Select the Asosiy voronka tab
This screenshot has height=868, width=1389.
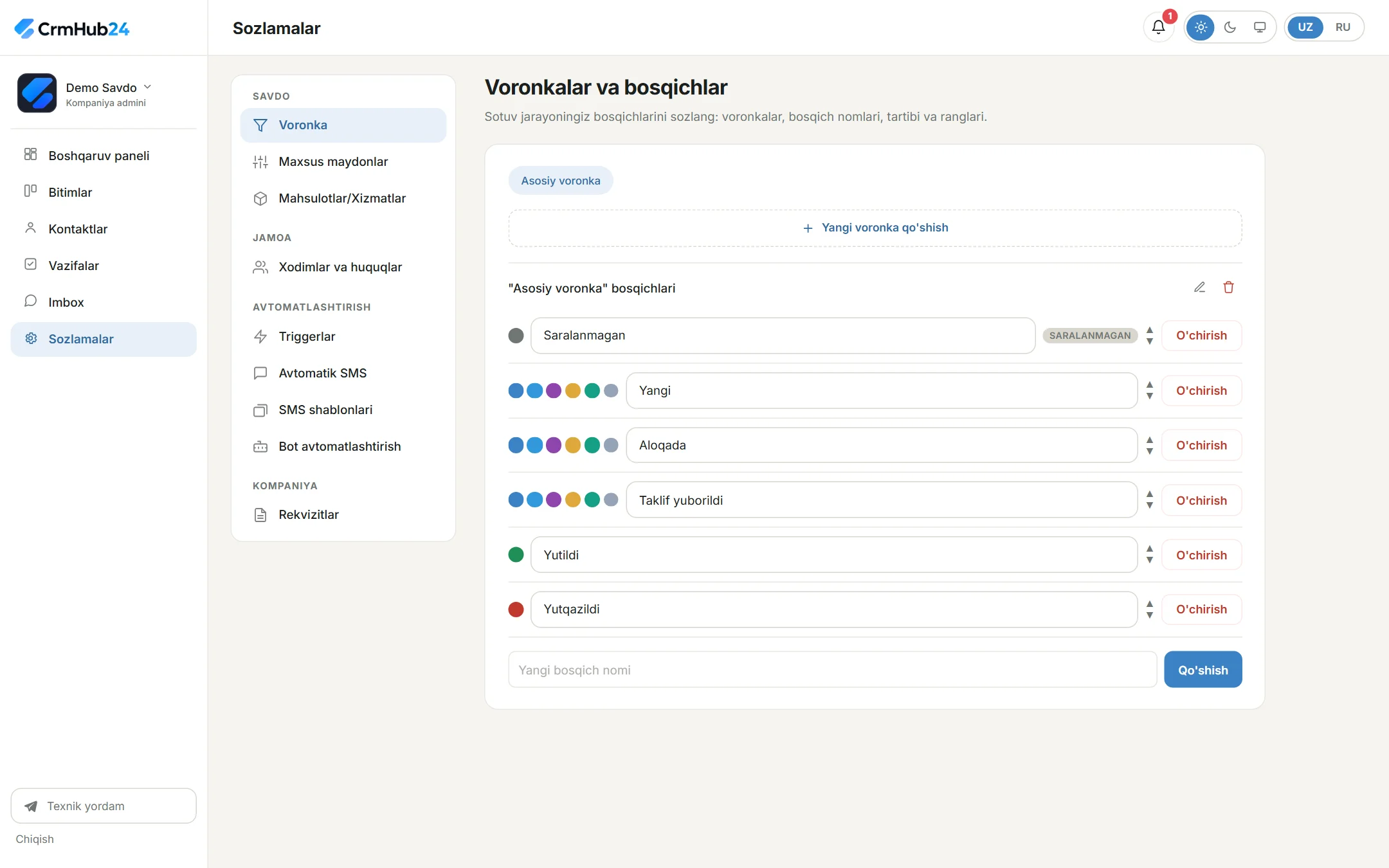pyautogui.click(x=560, y=181)
